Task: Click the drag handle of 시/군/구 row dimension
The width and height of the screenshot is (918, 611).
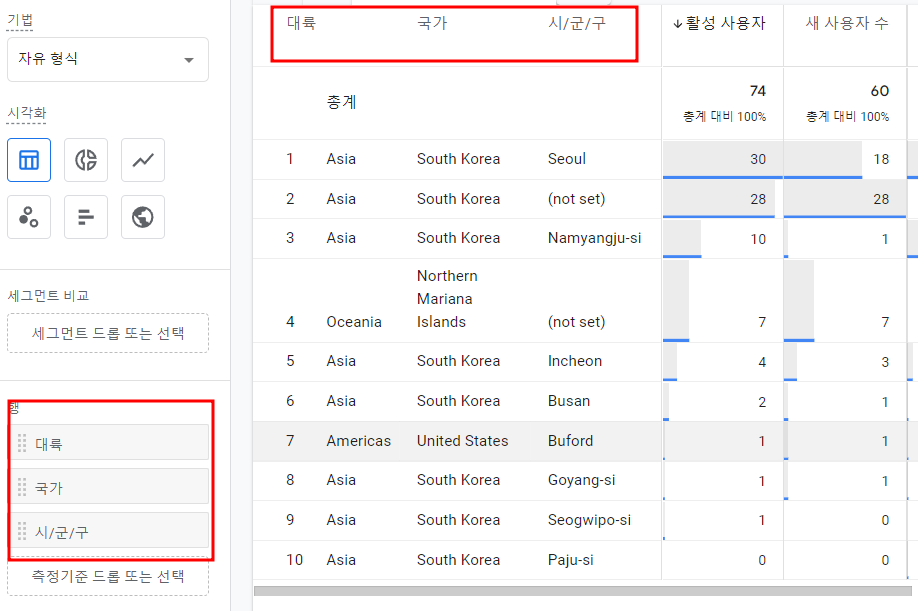Action: (x=22, y=531)
